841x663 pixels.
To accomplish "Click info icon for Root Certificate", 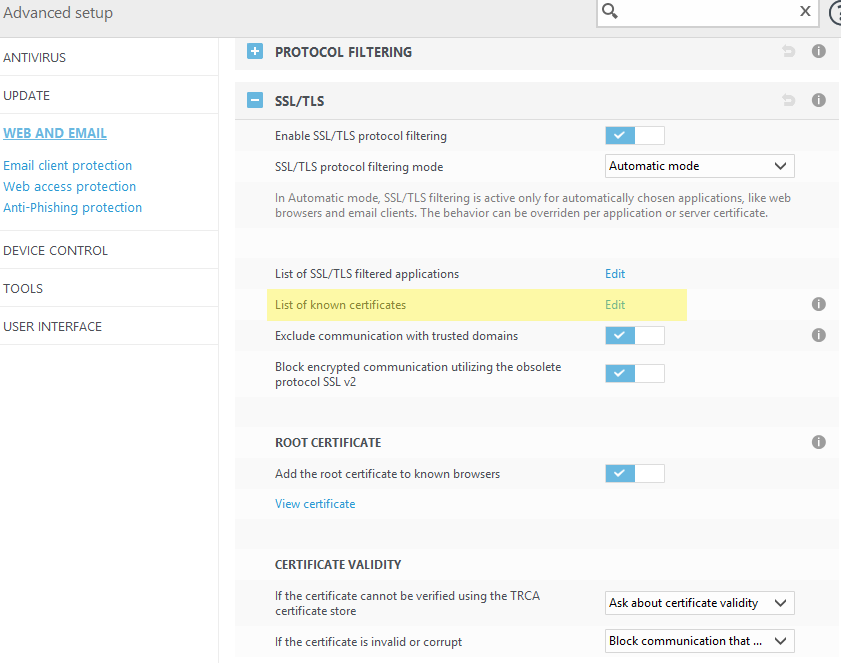I will click(818, 442).
